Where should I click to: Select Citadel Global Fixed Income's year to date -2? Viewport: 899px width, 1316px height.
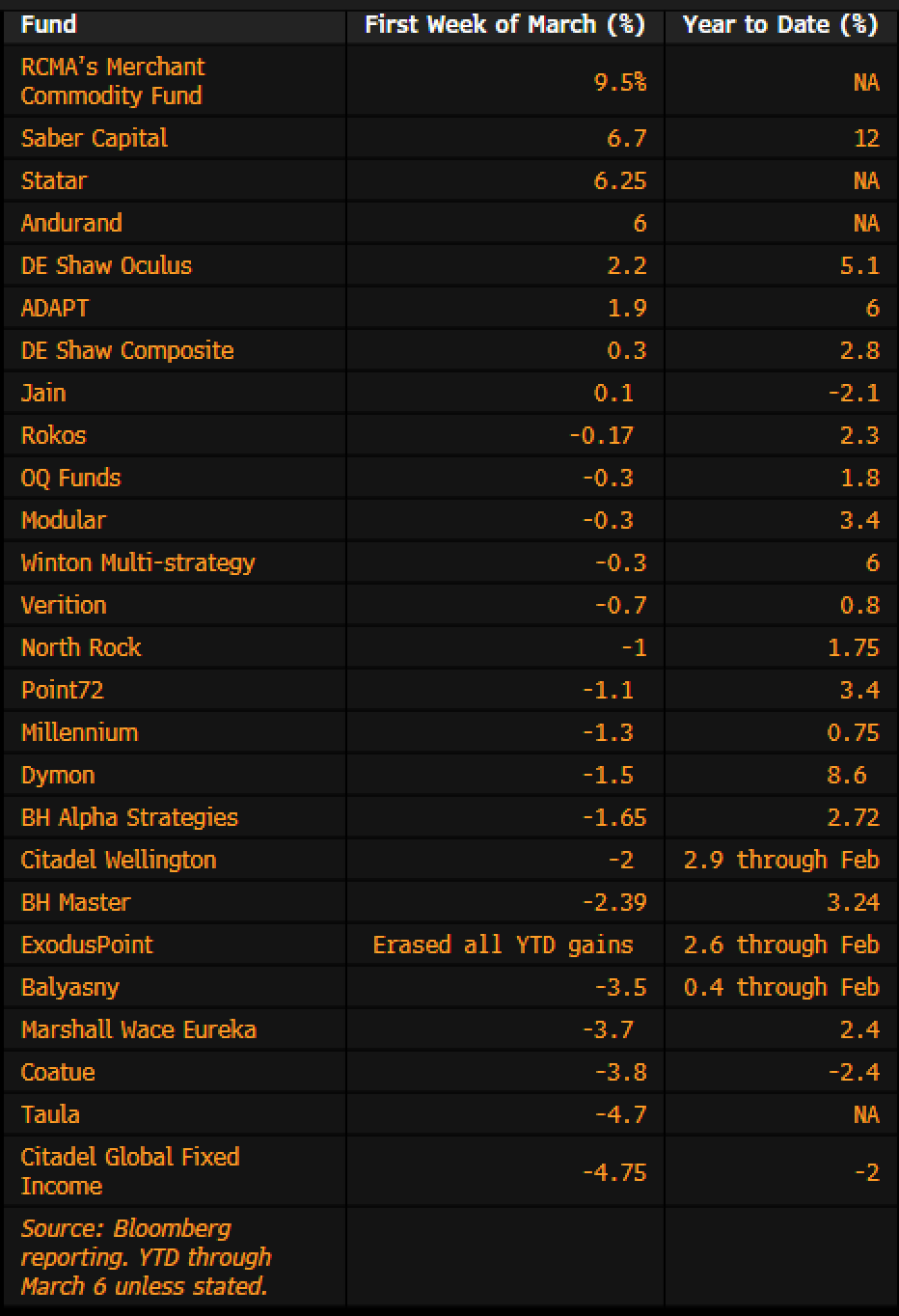pos(866,1172)
